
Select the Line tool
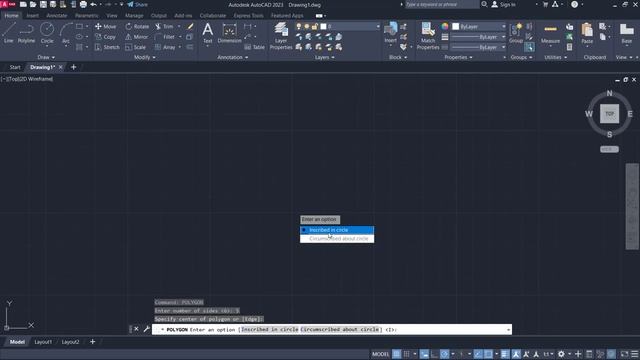coord(9,33)
